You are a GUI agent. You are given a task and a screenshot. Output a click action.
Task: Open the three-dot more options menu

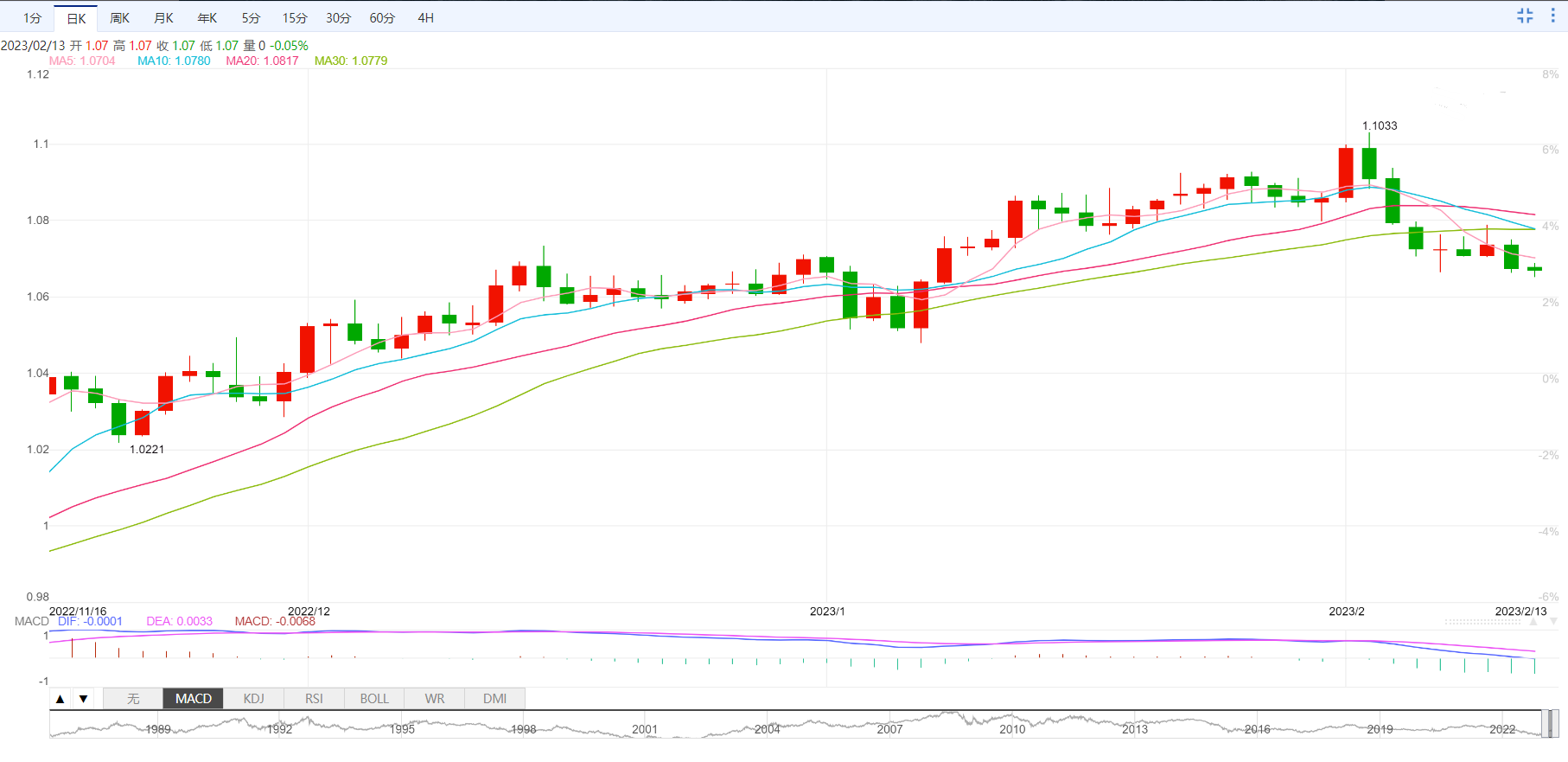tap(1552, 16)
